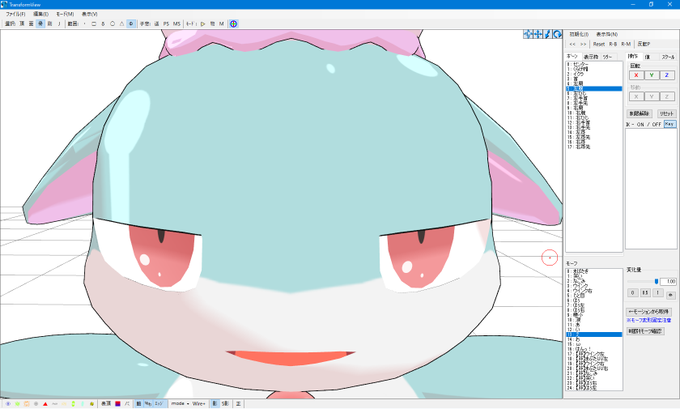
Task: Select bone row numbered 17 in list
Action: [x=594, y=147]
